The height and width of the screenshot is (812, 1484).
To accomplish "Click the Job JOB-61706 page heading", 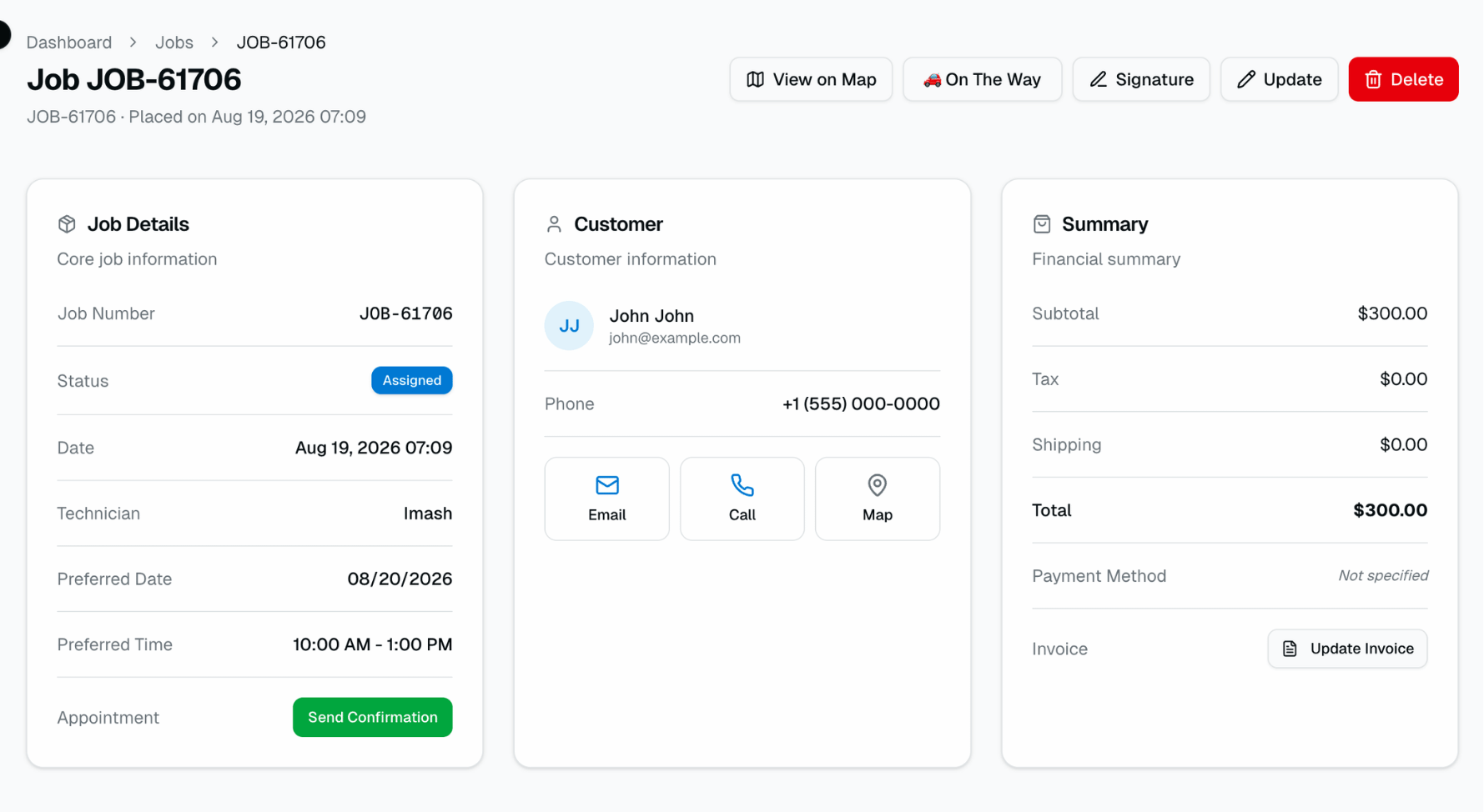I will [x=134, y=79].
